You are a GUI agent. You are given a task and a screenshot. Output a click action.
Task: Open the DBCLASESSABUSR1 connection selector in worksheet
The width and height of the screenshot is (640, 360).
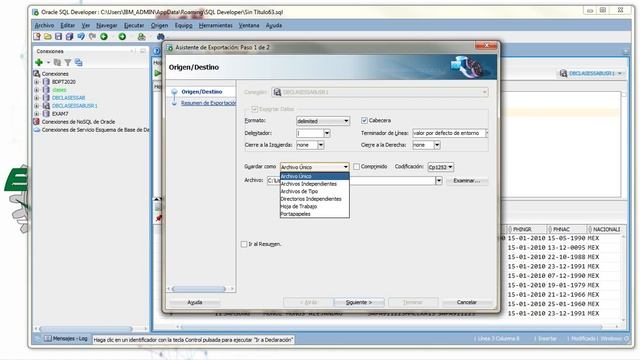coord(591,74)
